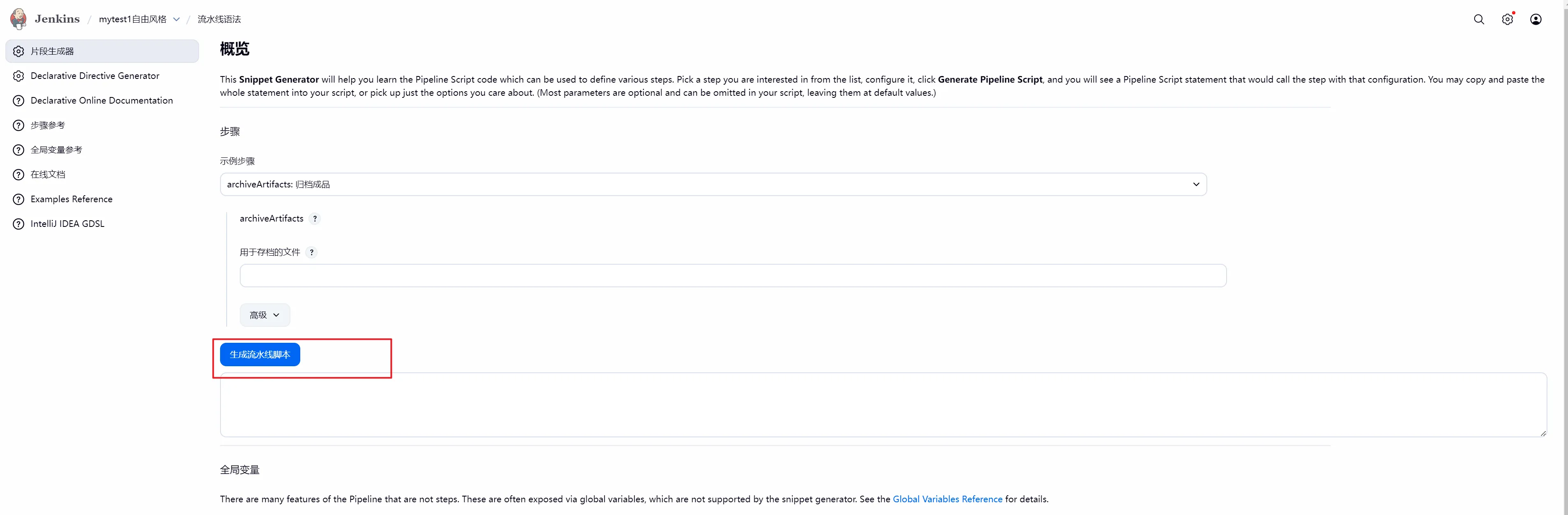
Task: Click help icon beside 用于存档的文件
Action: (x=312, y=252)
